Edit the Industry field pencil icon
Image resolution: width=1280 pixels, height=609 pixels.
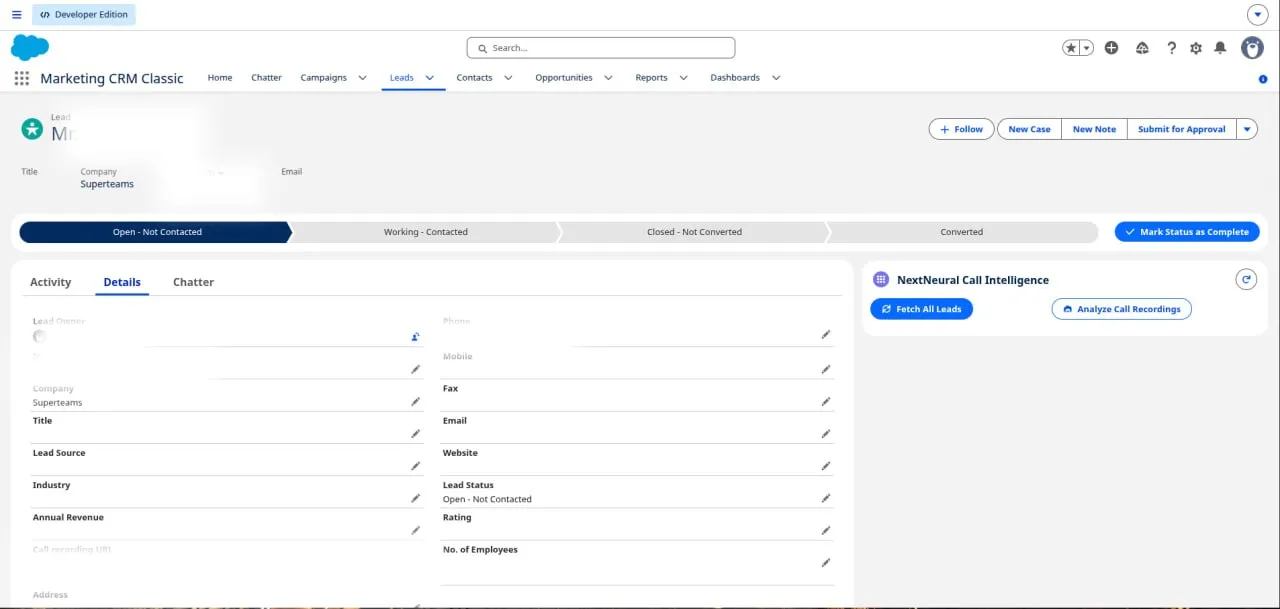[x=415, y=498]
